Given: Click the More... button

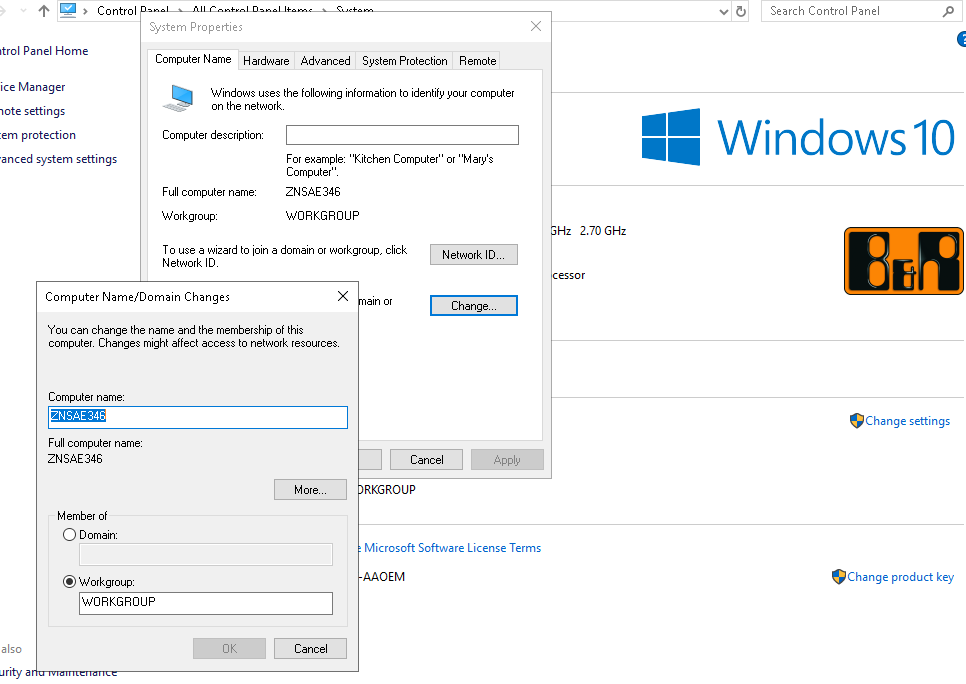Looking at the screenshot, I should [x=310, y=490].
